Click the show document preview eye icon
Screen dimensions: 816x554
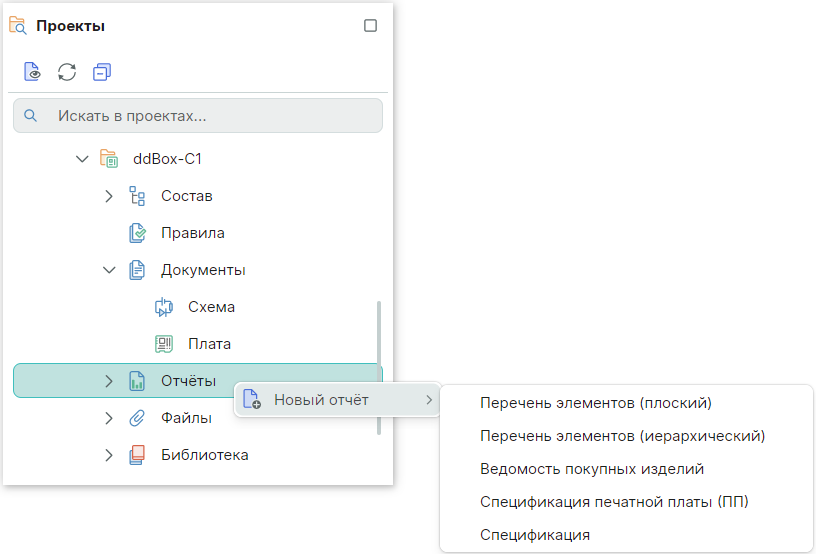[x=32, y=72]
